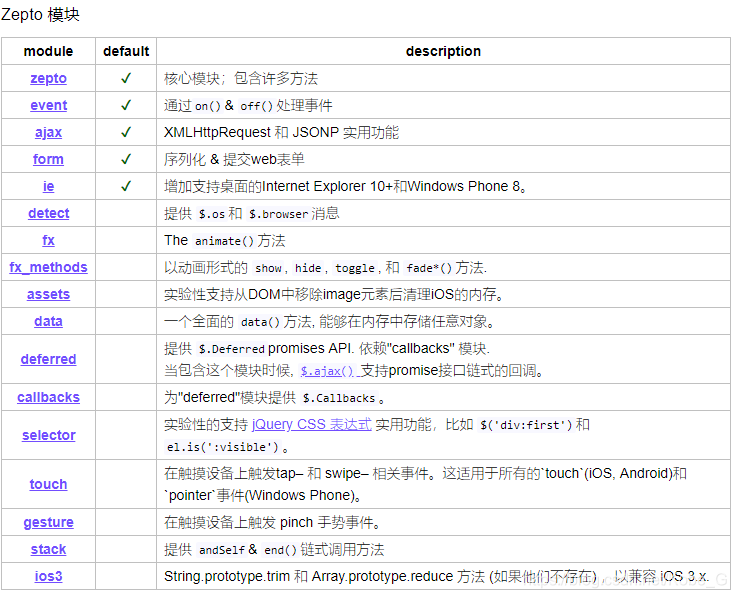This screenshot has width=736, height=598.
Task: Click the $.browser code snippet
Action: 278,214
